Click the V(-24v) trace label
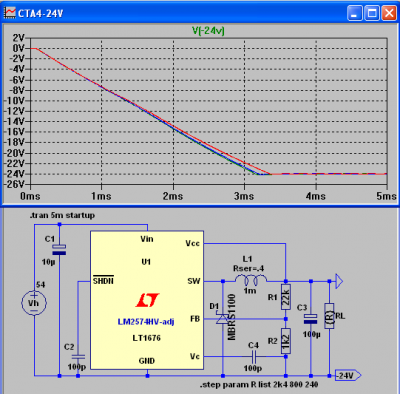Viewport: 400px width, 394px height. (208, 31)
